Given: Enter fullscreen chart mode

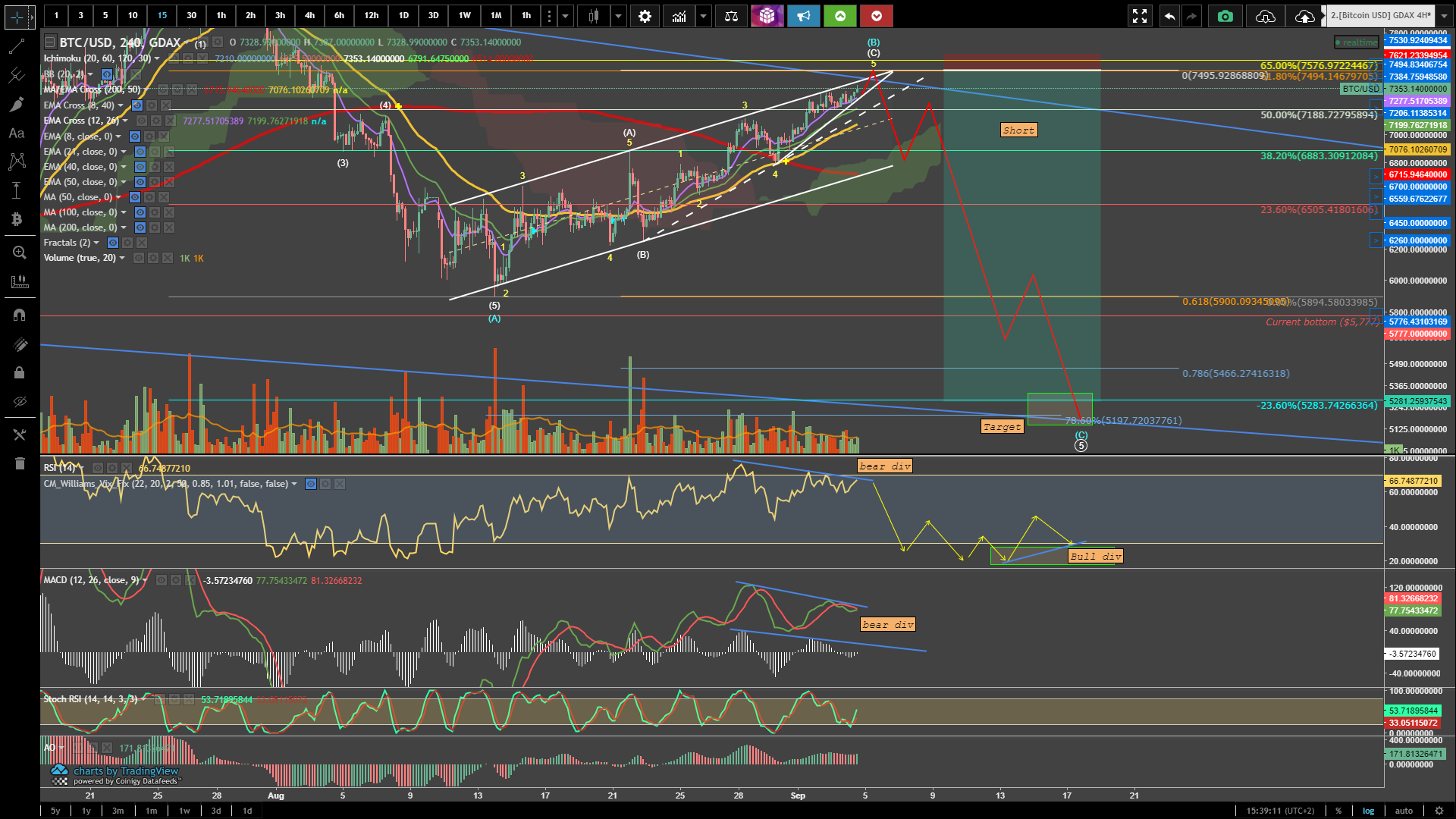Looking at the screenshot, I should (1139, 16).
